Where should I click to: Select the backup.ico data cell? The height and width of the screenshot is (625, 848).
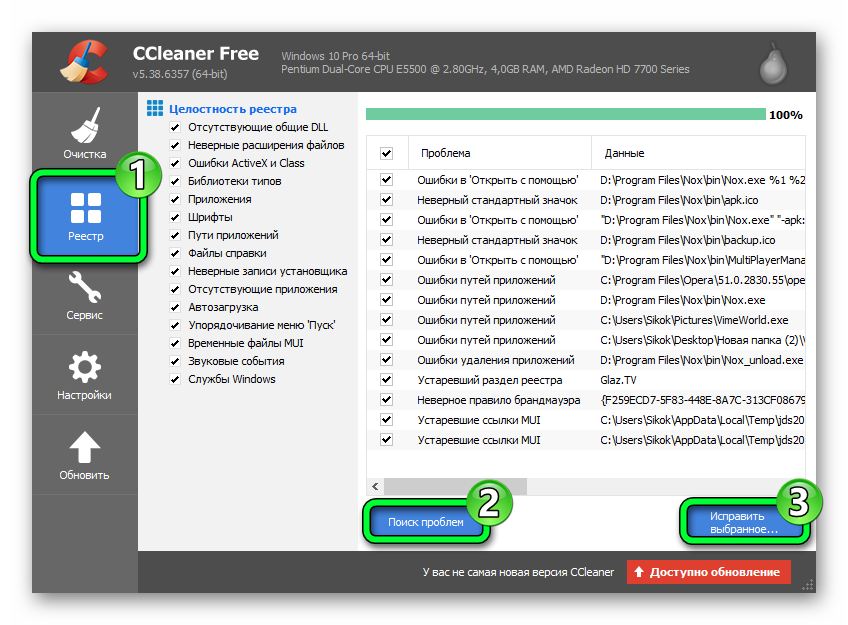tap(687, 240)
